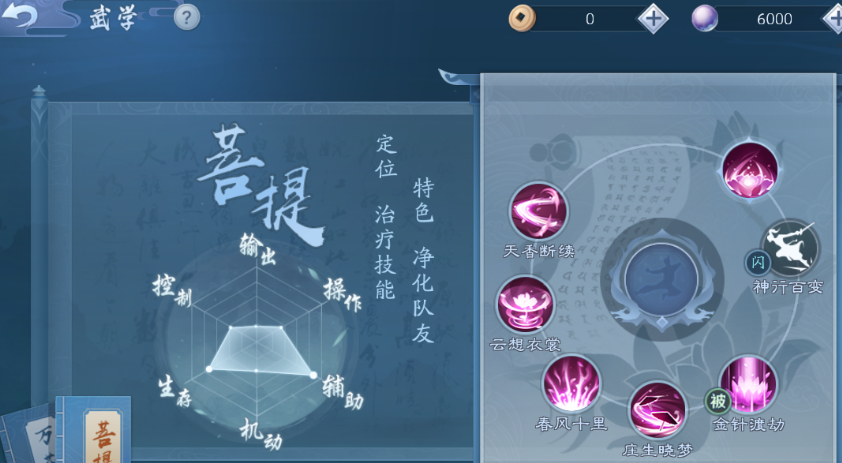Click the 辅助 point on radar chart
Viewport: 842px width, 463px height.
point(313,375)
